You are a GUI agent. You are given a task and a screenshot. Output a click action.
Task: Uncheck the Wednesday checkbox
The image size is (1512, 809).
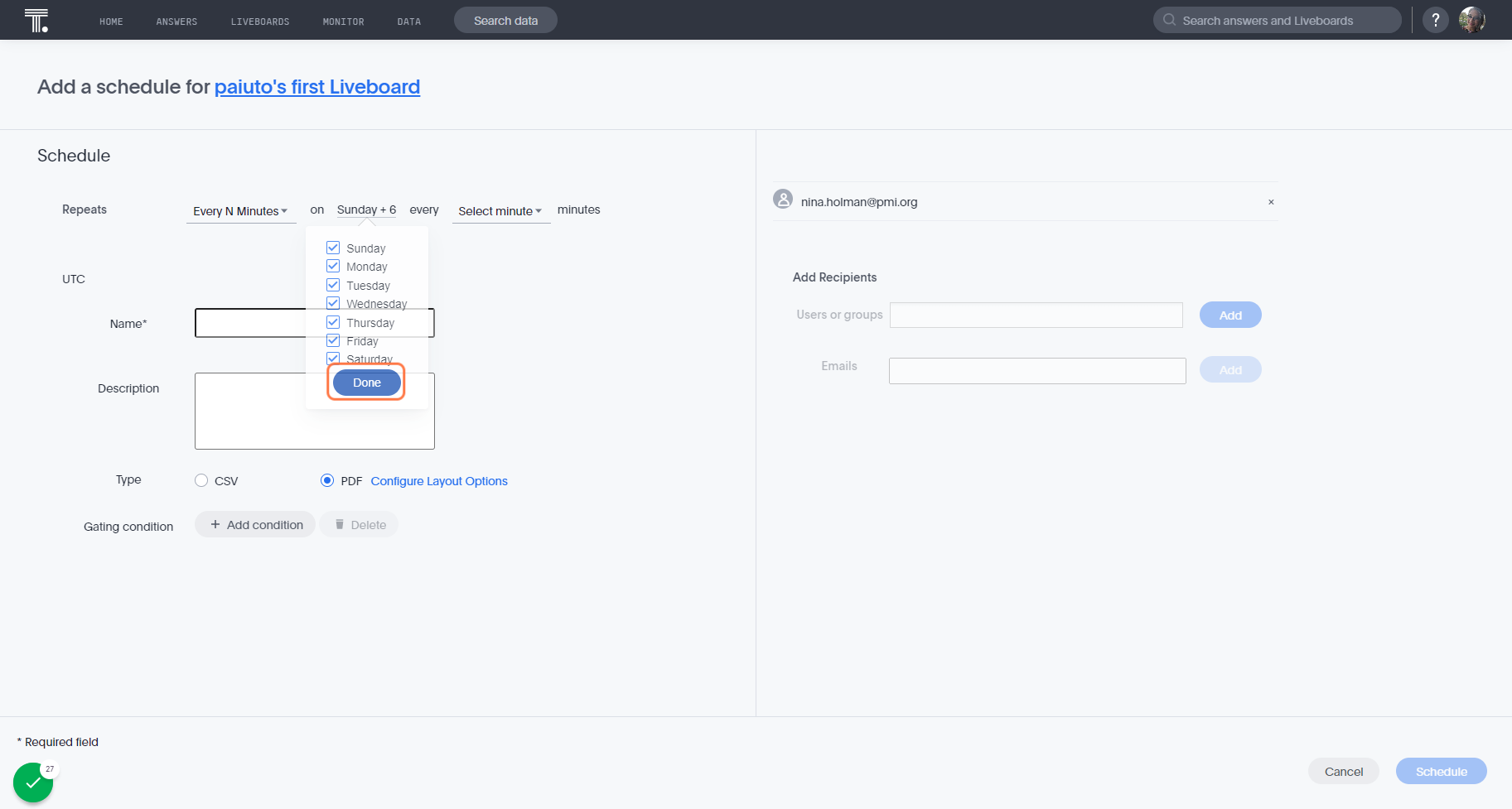point(333,303)
